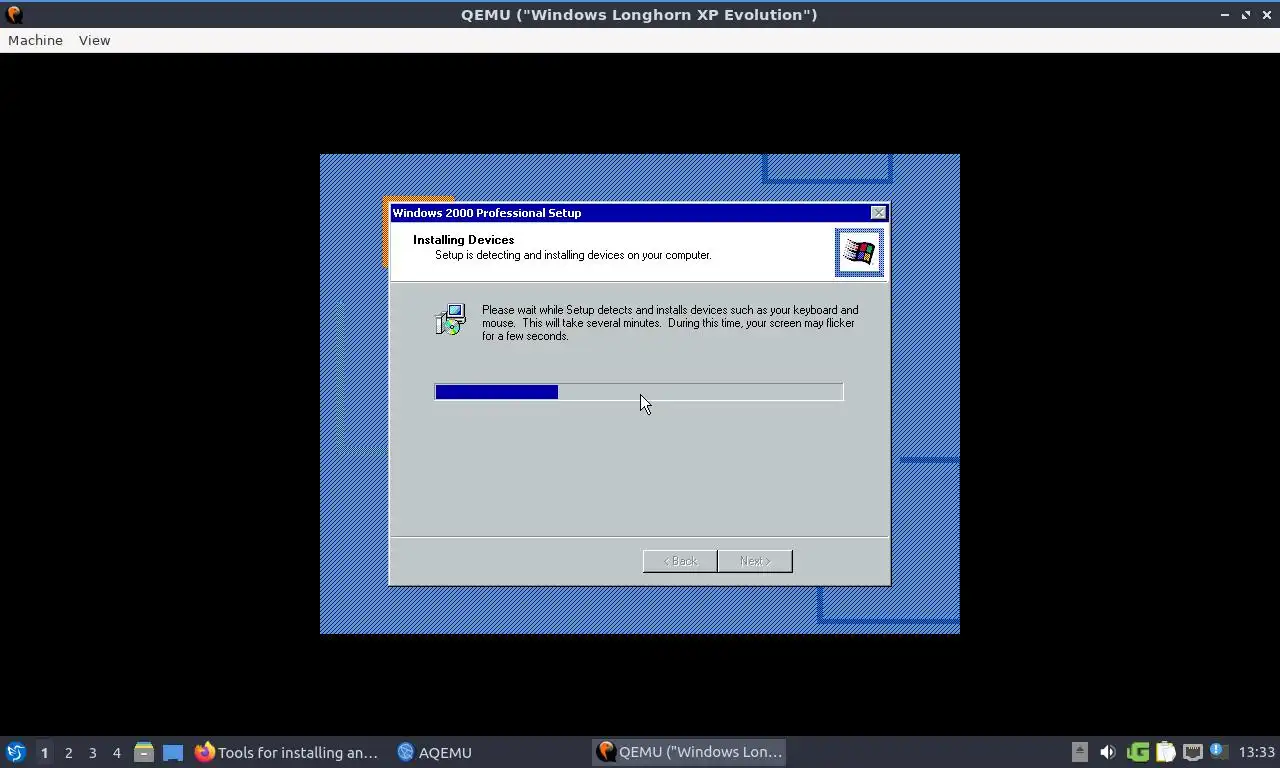
Task: Maximize the QEMU window
Action: tap(1246, 15)
